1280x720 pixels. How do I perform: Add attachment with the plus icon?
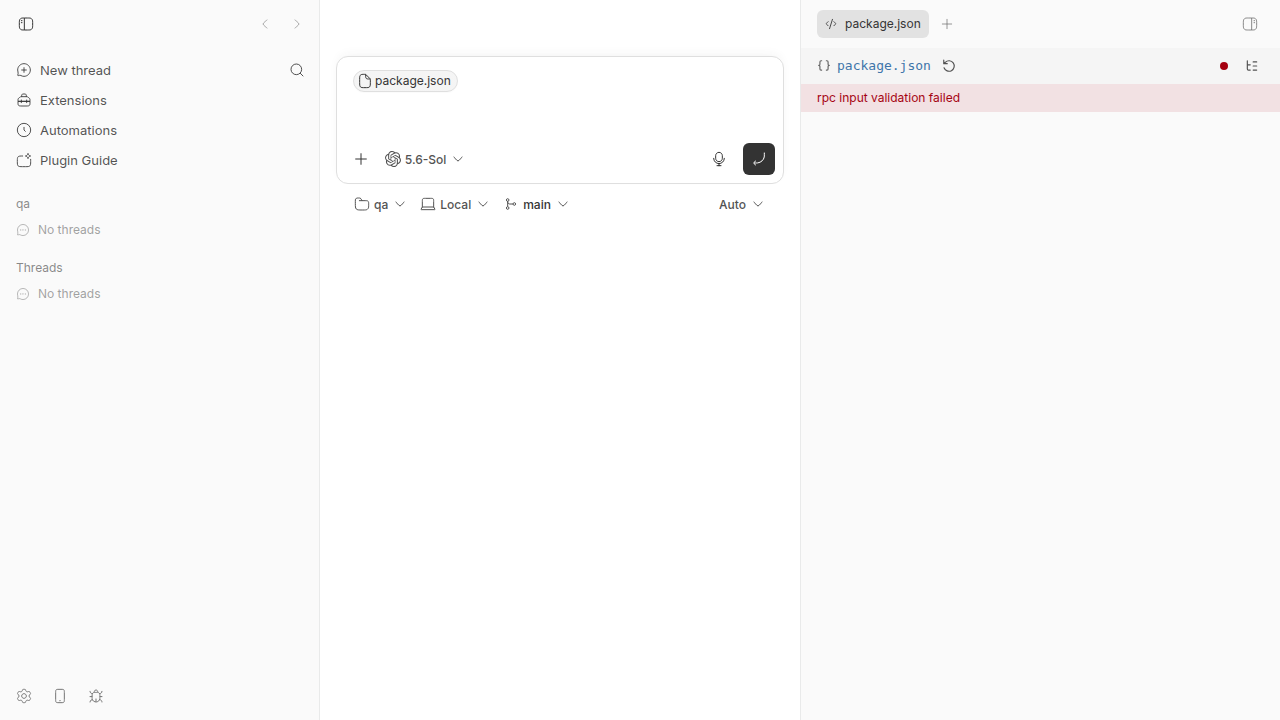[x=361, y=159]
